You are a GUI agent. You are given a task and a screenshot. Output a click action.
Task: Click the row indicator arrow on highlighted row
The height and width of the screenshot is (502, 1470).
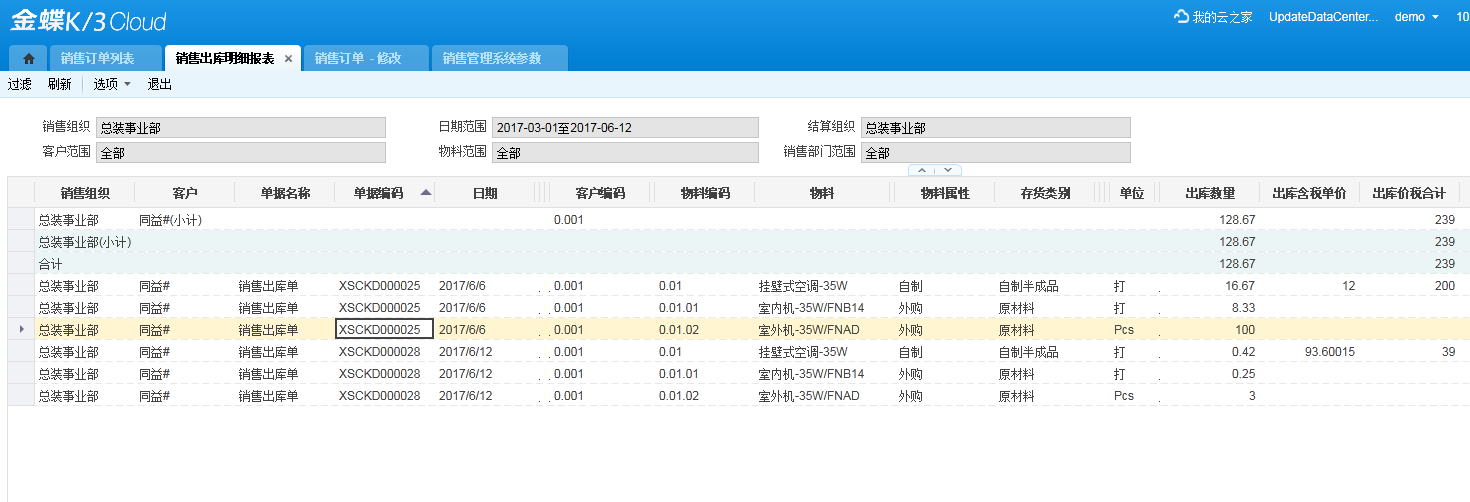coord(21,329)
